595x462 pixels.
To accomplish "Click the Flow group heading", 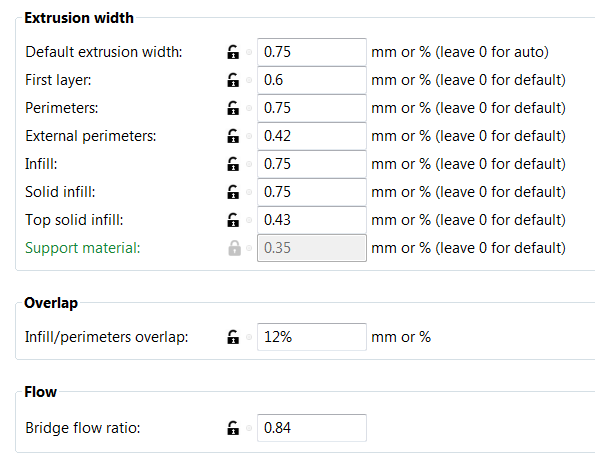I will (40, 392).
